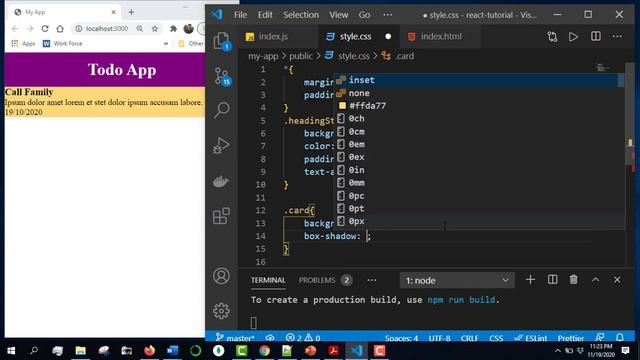Add a new terminal with plus icon

pos(530,280)
